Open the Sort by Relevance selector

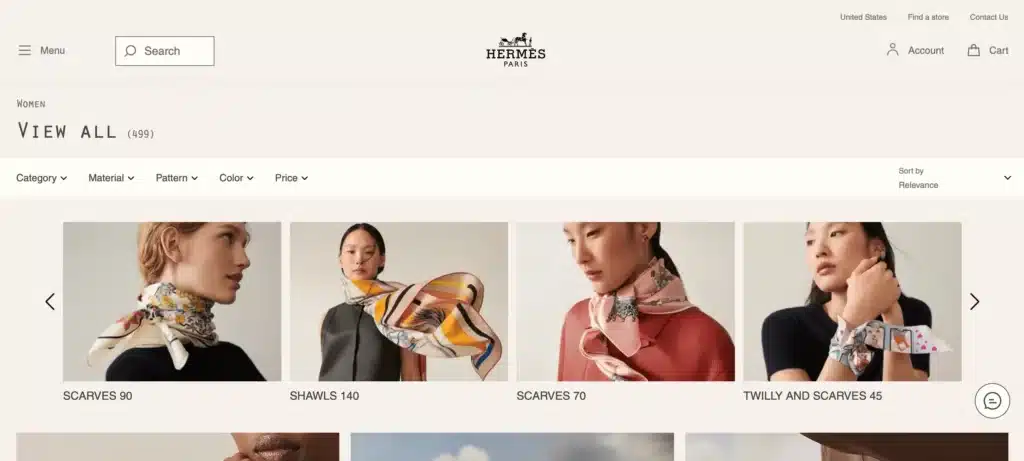tap(955, 178)
